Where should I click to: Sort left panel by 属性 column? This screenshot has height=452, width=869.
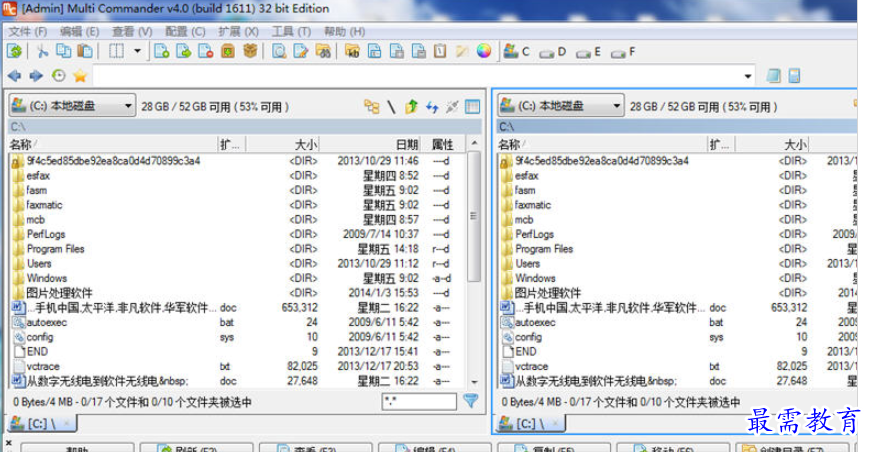click(x=442, y=145)
